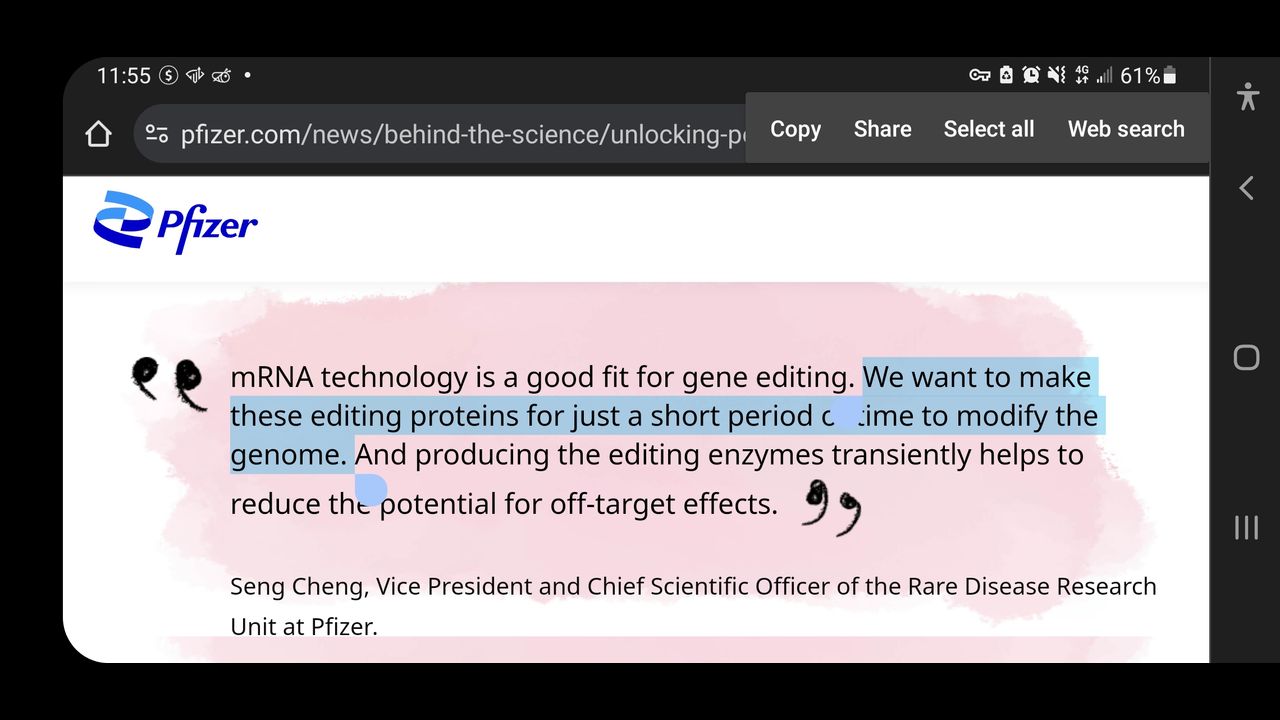
Task: Tap the muted sound status icon
Action: coord(1056,75)
